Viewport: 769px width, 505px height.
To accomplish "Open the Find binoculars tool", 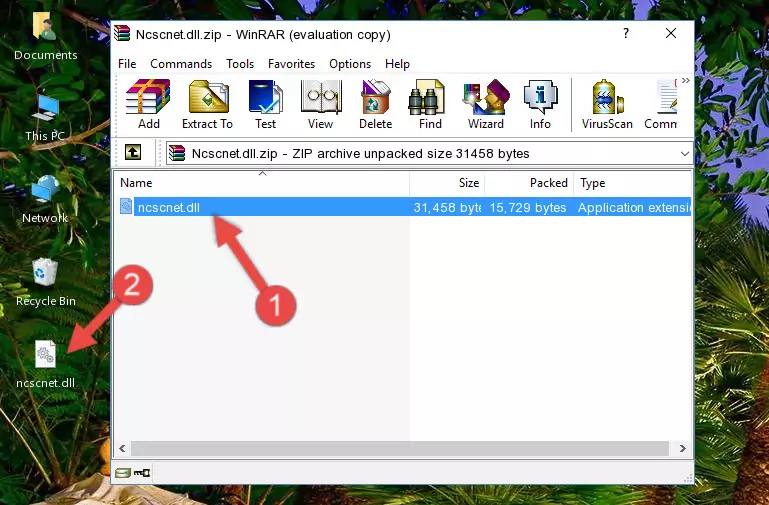I will click(430, 104).
